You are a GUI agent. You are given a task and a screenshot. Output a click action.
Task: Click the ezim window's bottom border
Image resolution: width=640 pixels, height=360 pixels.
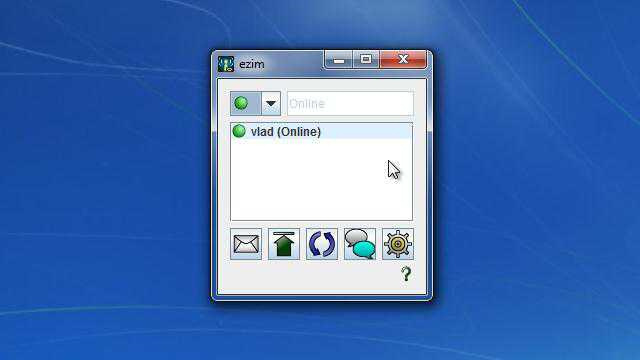click(322, 298)
